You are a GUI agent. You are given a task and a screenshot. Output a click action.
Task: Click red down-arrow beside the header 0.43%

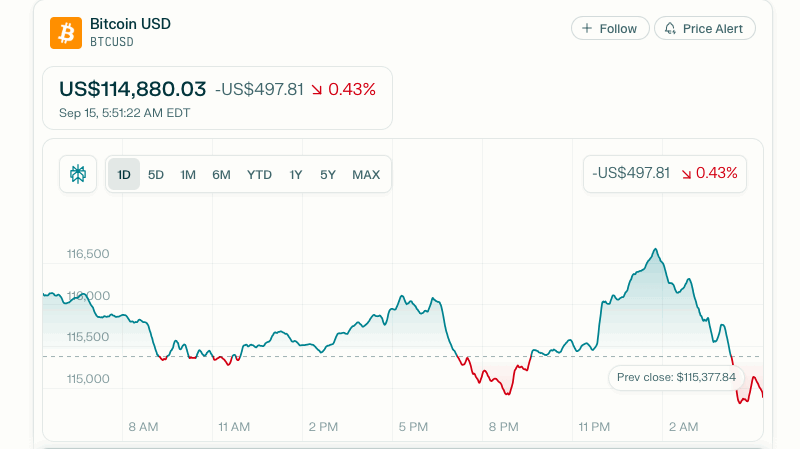tap(317, 90)
